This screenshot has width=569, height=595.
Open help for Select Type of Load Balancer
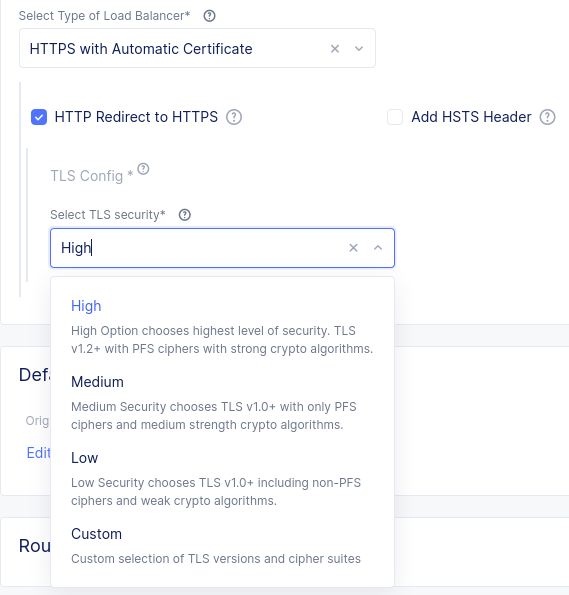point(209,16)
